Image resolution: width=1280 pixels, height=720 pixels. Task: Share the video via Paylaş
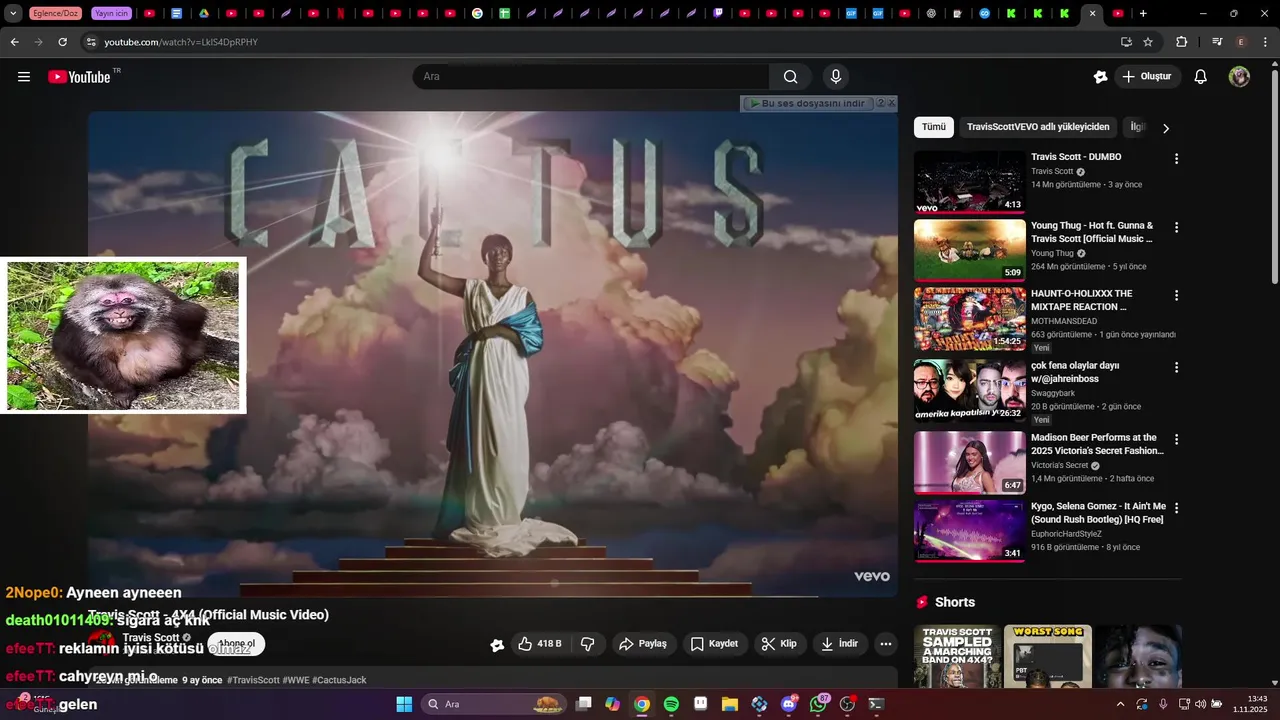click(642, 644)
